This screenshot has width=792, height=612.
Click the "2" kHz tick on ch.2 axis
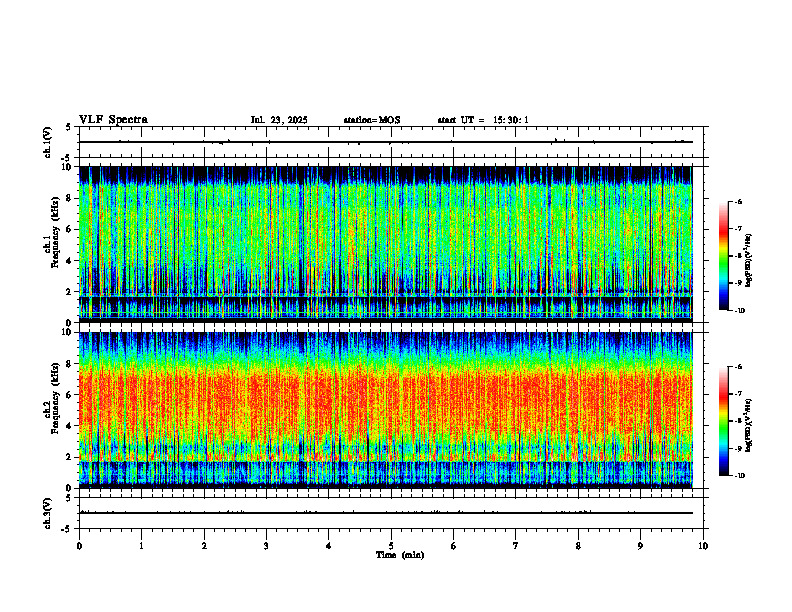click(70, 457)
